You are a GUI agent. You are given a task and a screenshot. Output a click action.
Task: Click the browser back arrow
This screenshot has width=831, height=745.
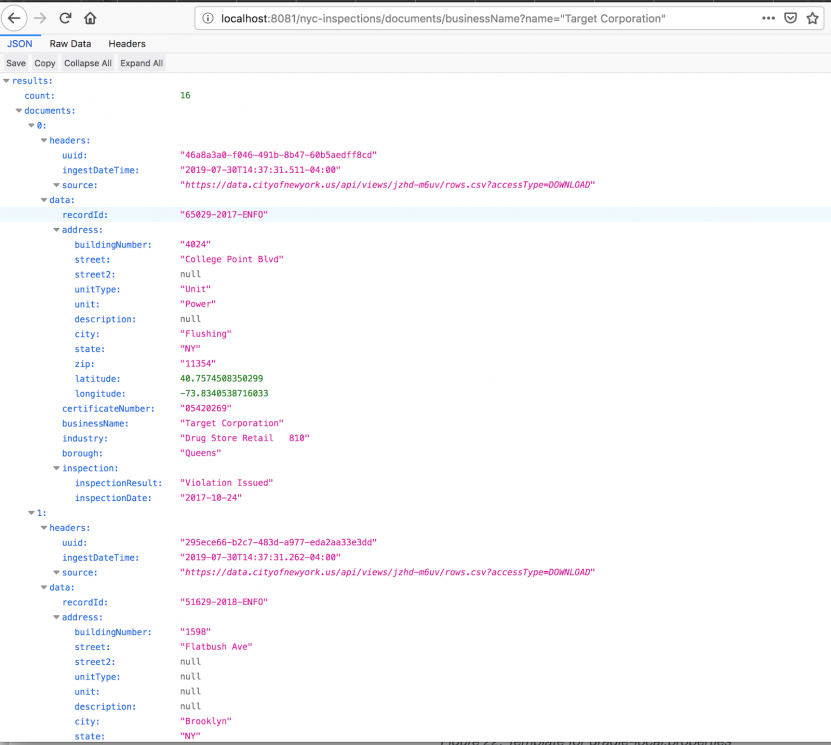[x=15, y=17]
